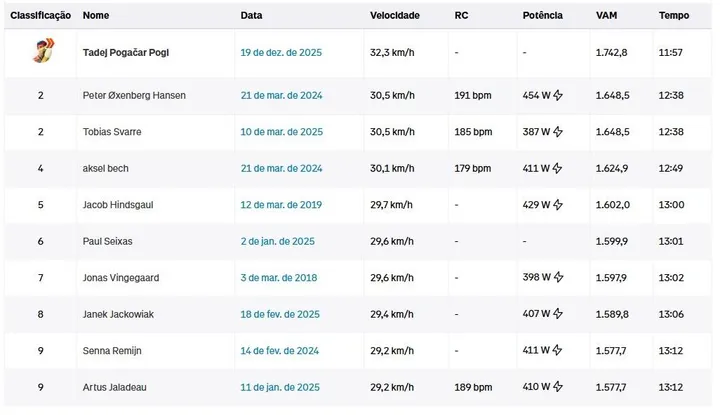Click the Velocidade column header
Viewport: 720px width, 415px height.
[x=395, y=15]
